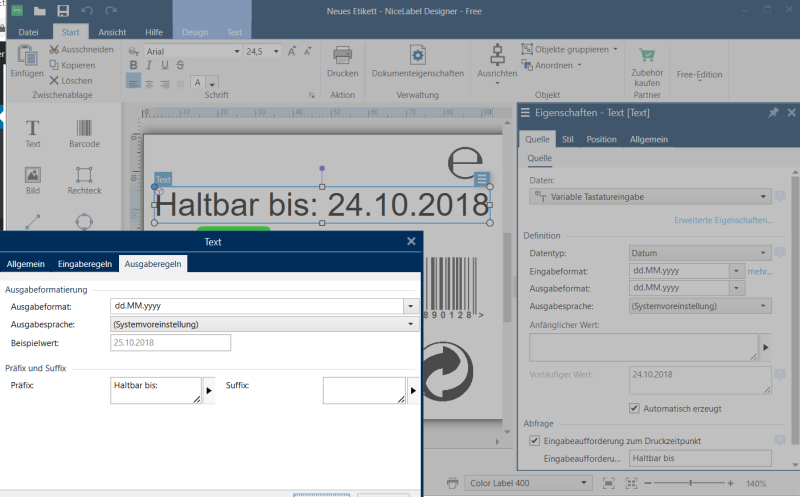This screenshot has width=800, height=497.
Task: Align text right in Schrift group
Action: [x=165, y=83]
